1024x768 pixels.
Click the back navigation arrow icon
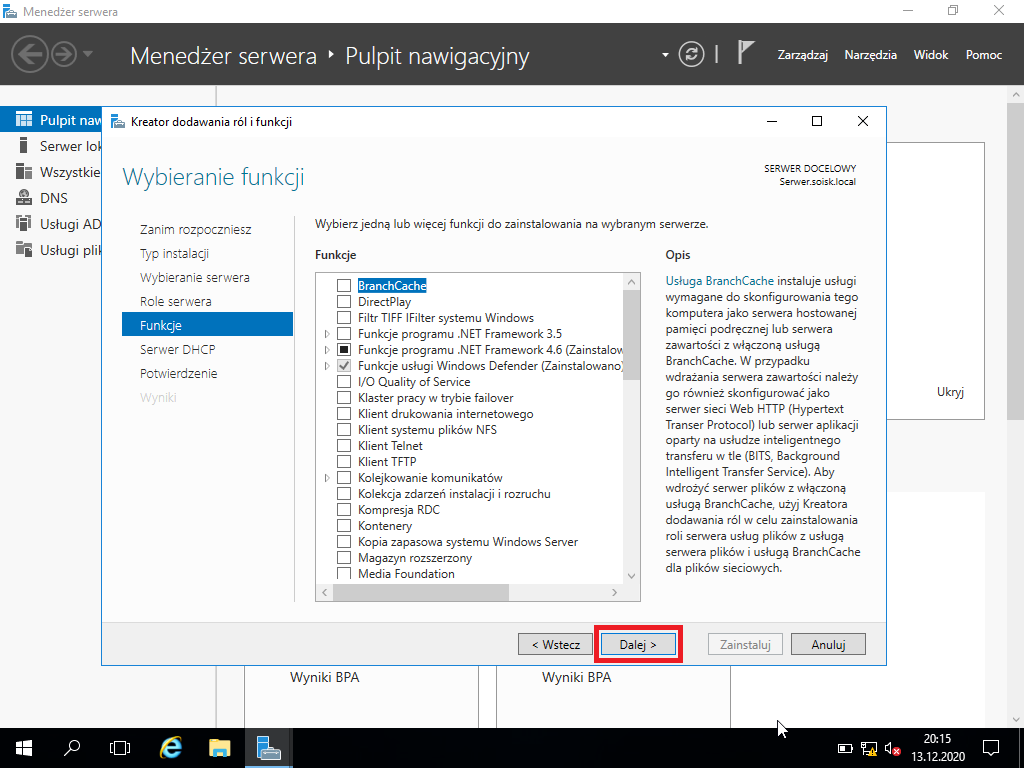[29, 54]
